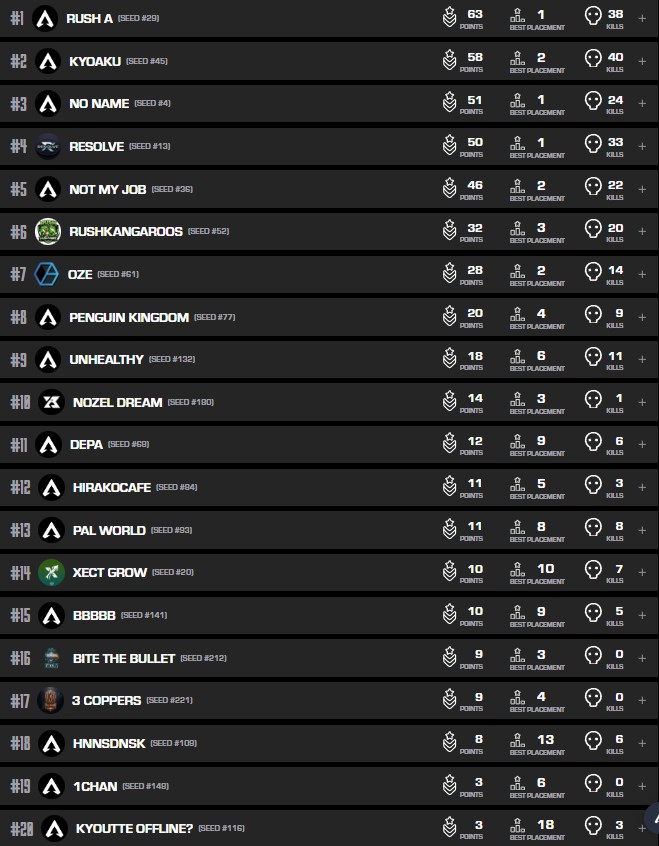Expand the Hnnsdnsk row details
The image size is (659, 846).
coord(642,743)
